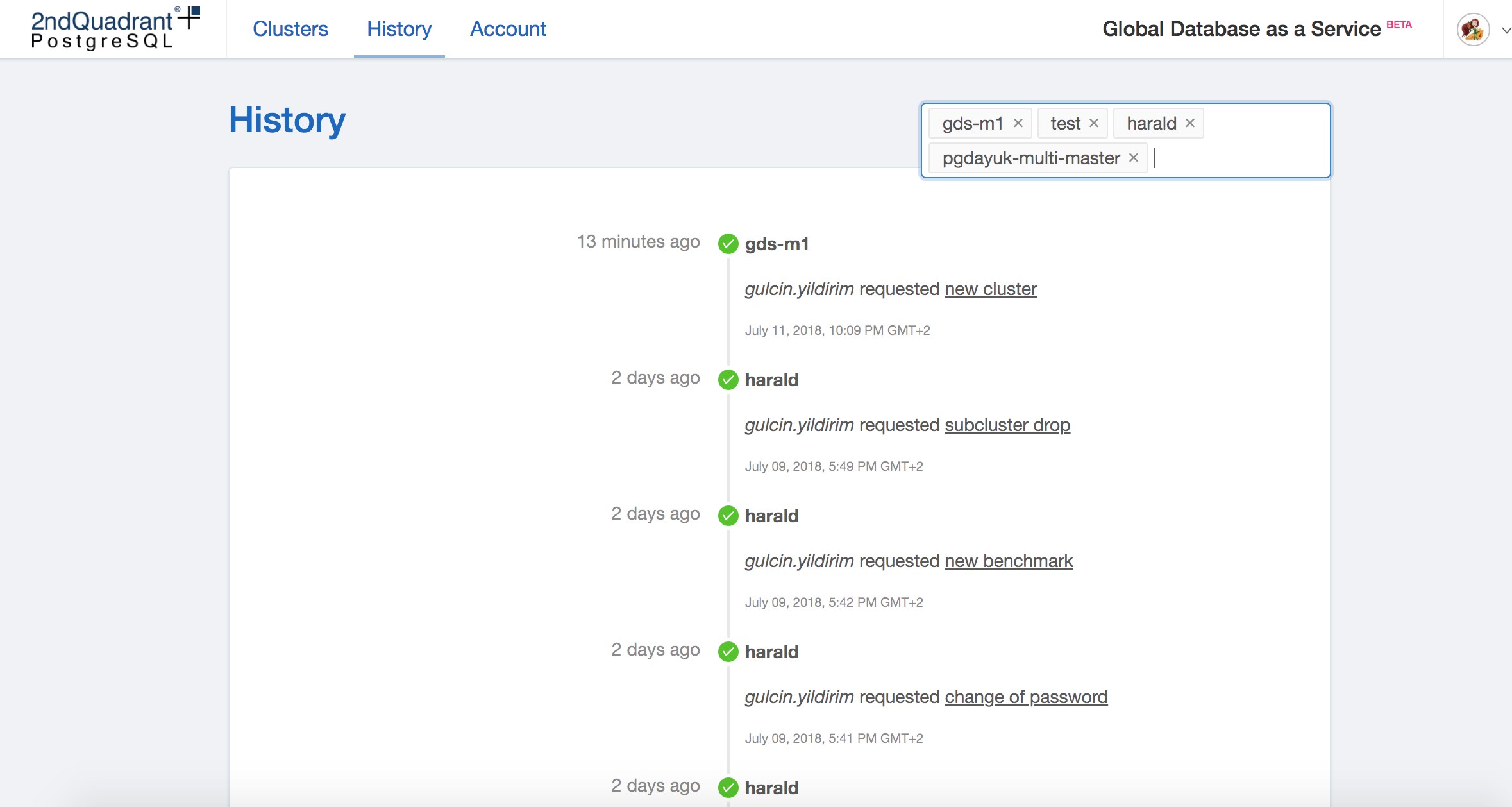
Task: Remove the gds-m1 filter tag
Action: pyautogui.click(x=1018, y=123)
